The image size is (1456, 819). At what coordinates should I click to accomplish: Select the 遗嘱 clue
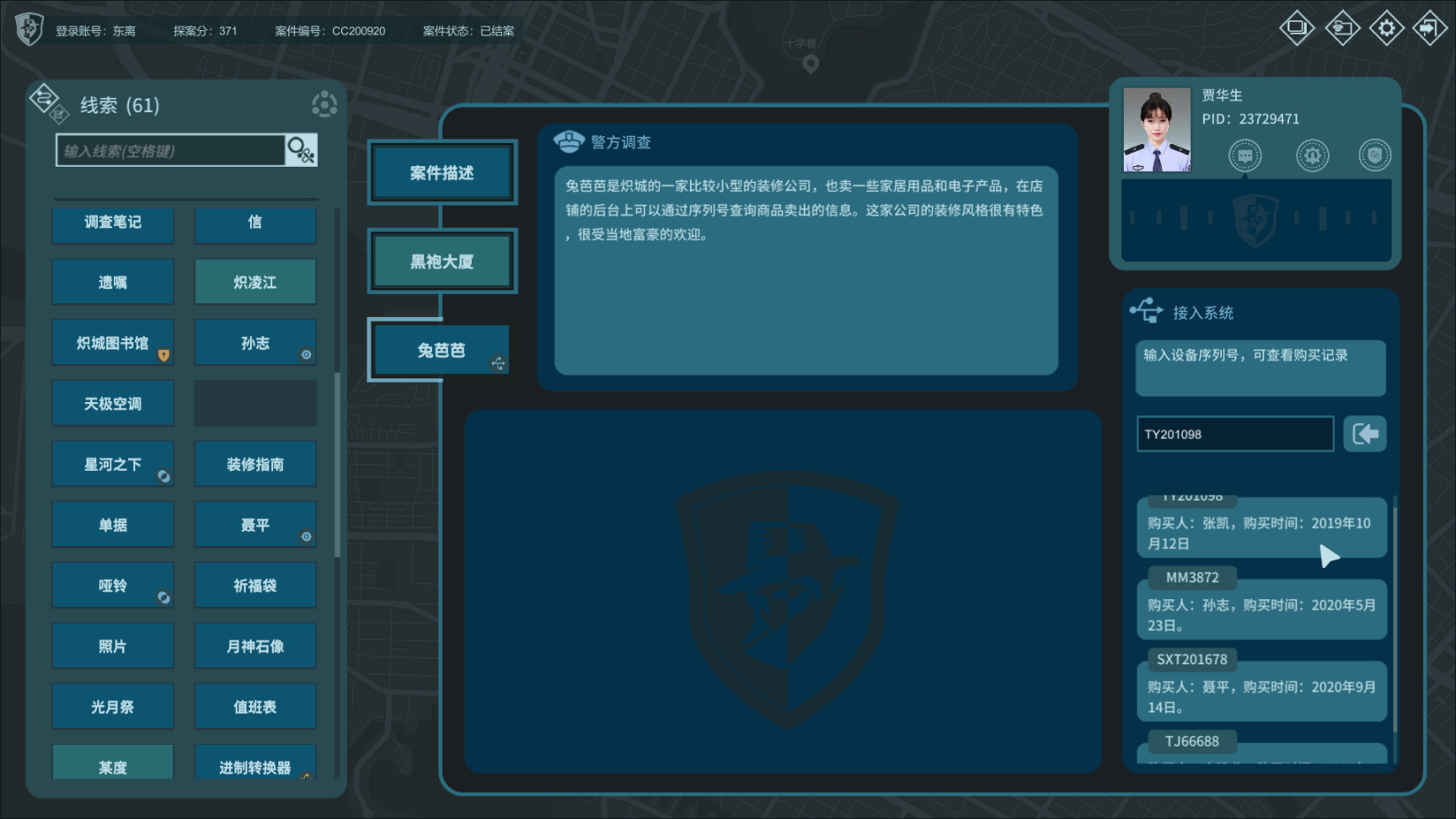[x=113, y=281]
